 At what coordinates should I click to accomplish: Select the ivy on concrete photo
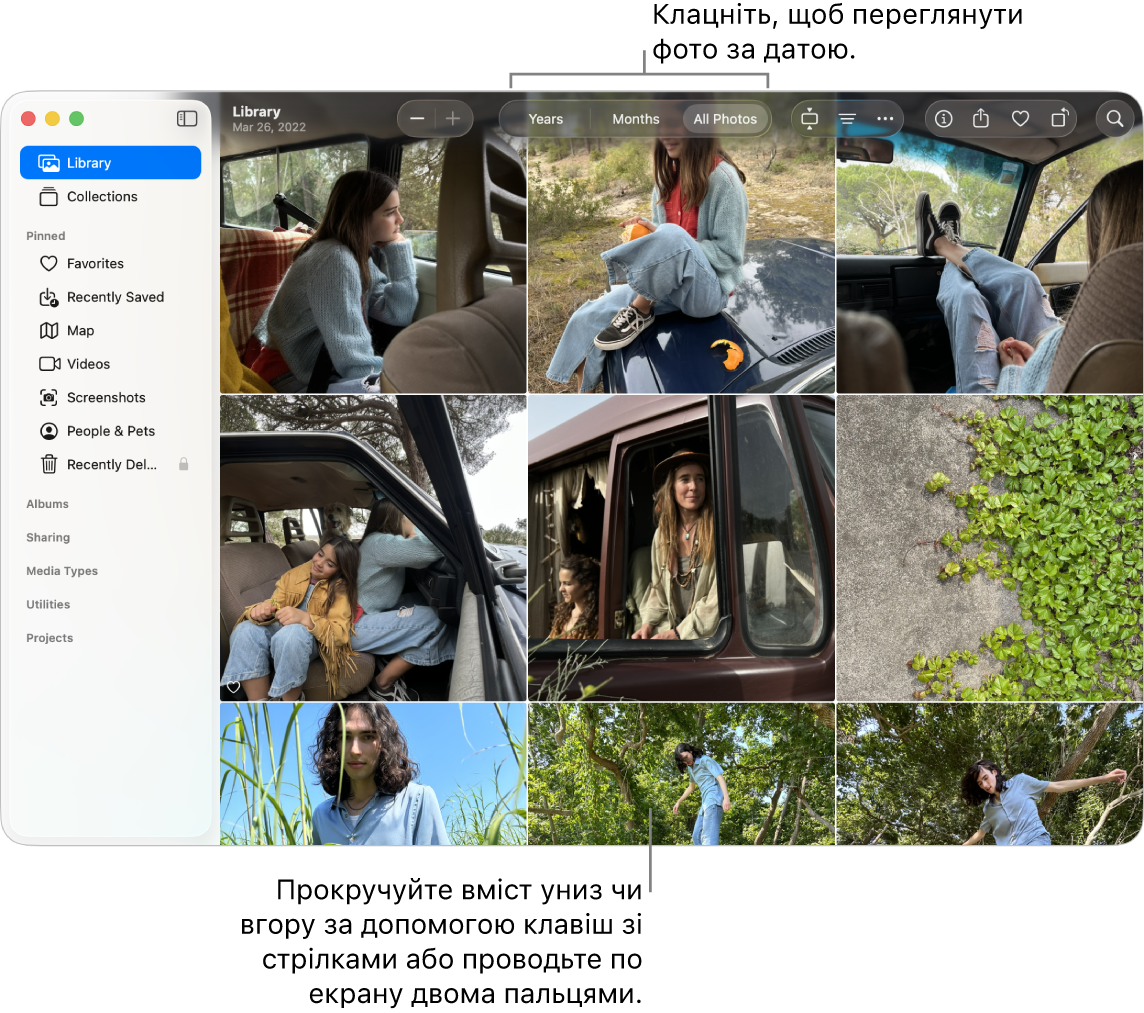tap(989, 548)
